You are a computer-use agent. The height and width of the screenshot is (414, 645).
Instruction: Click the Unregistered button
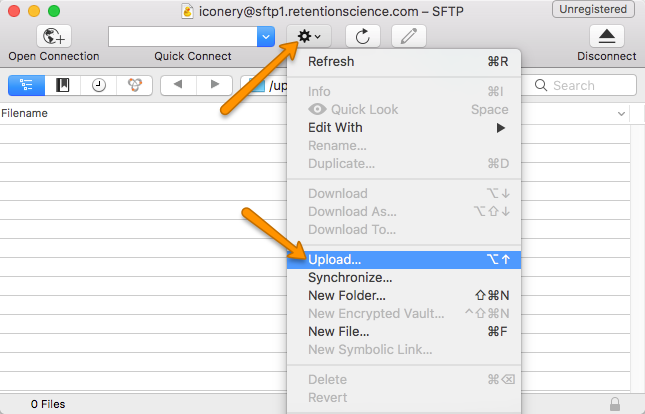click(x=593, y=9)
